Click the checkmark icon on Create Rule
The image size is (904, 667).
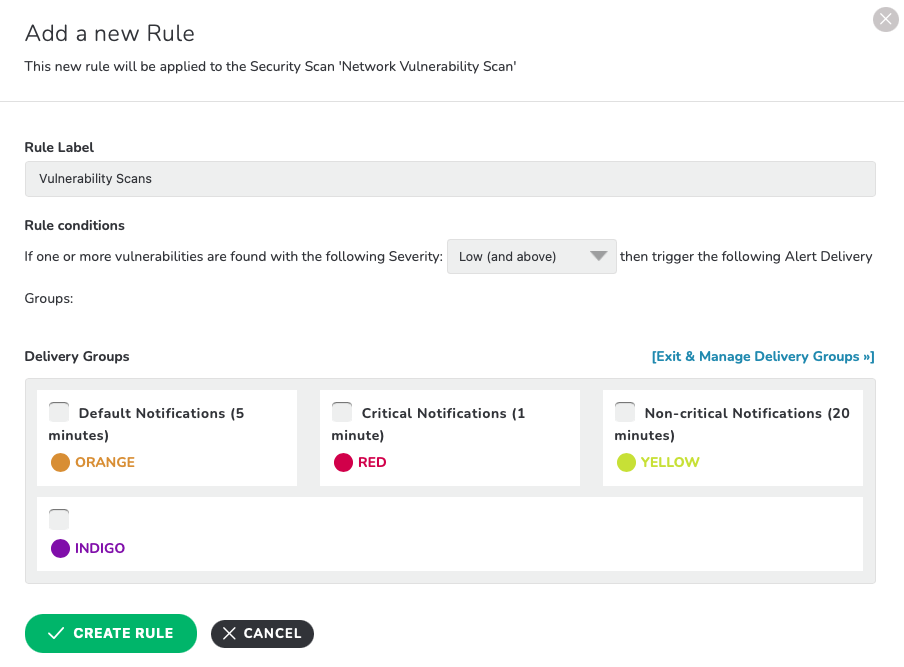[x=56, y=633]
